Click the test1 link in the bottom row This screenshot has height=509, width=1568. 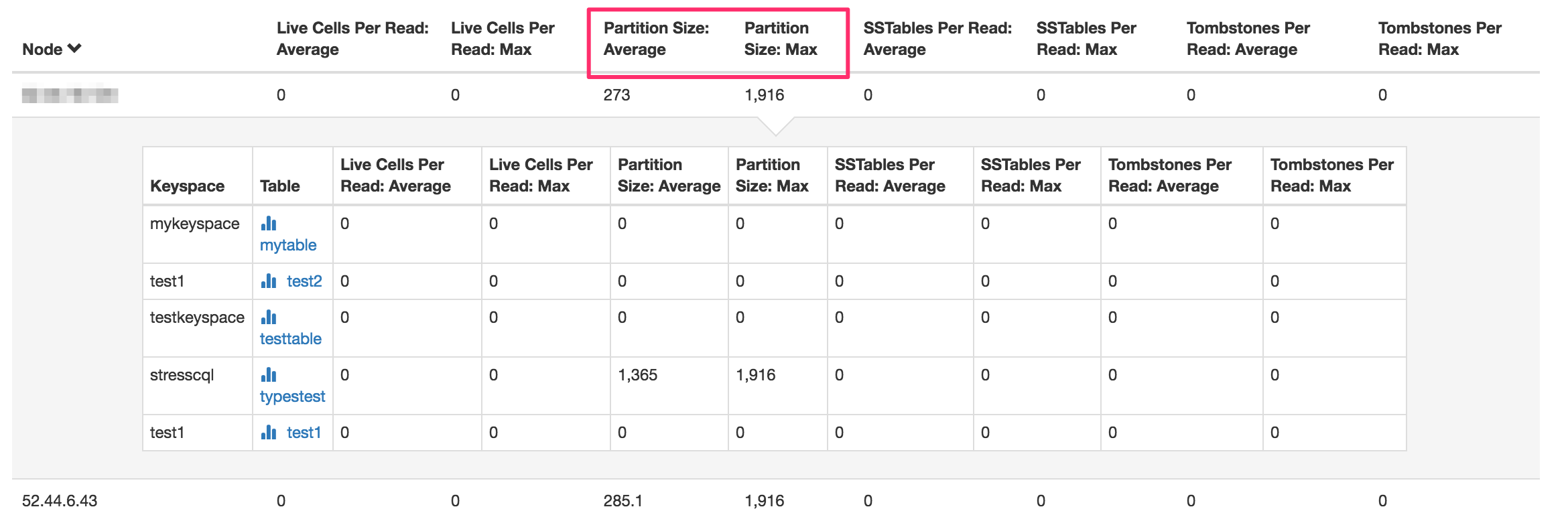tap(303, 432)
